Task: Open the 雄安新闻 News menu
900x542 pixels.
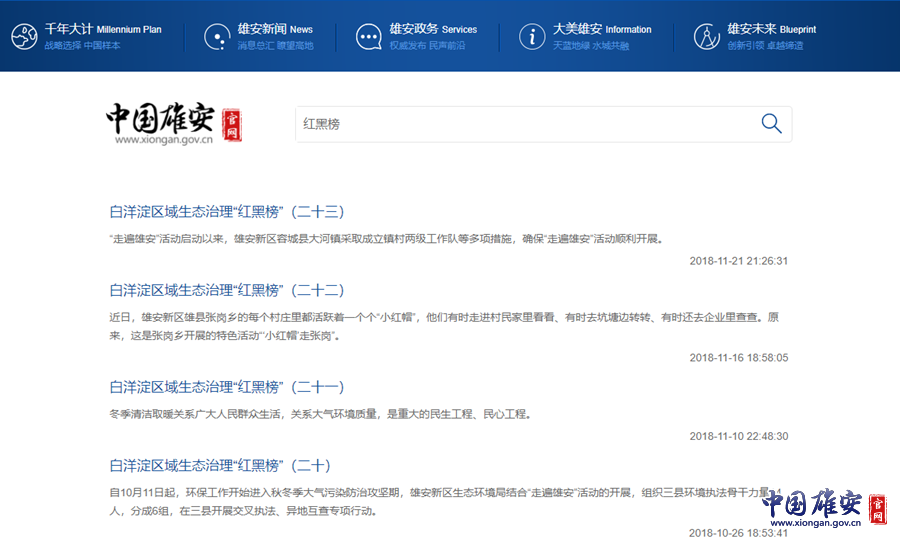Action: pyautogui.click(x=275, y=29)
